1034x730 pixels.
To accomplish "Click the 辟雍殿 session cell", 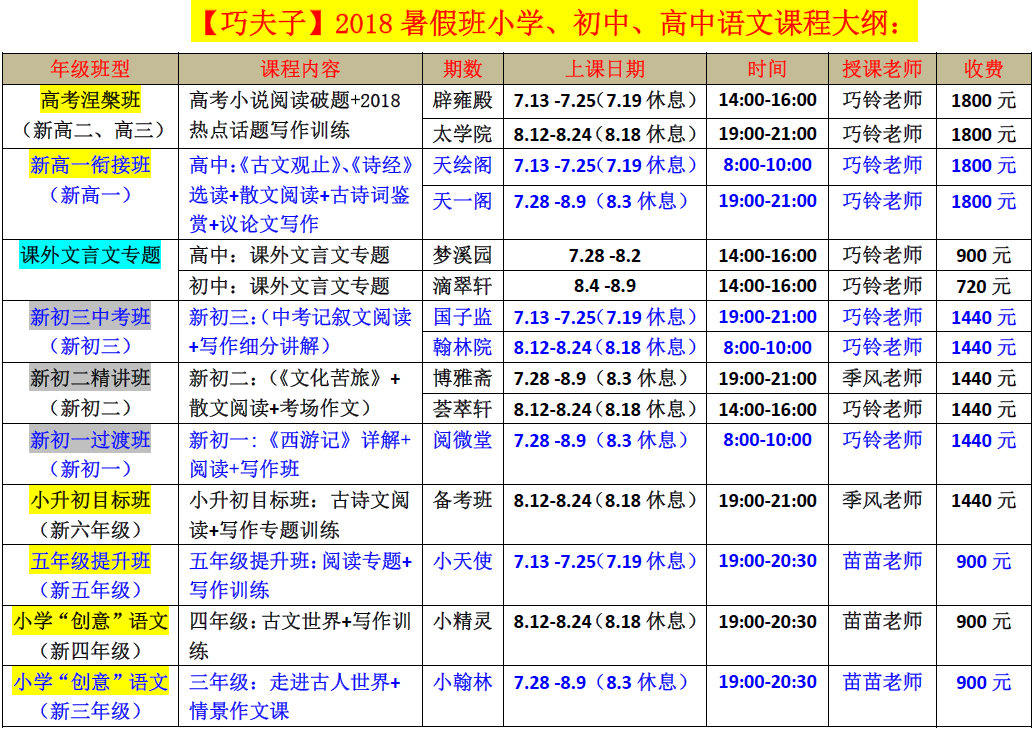I will point(462,101).
